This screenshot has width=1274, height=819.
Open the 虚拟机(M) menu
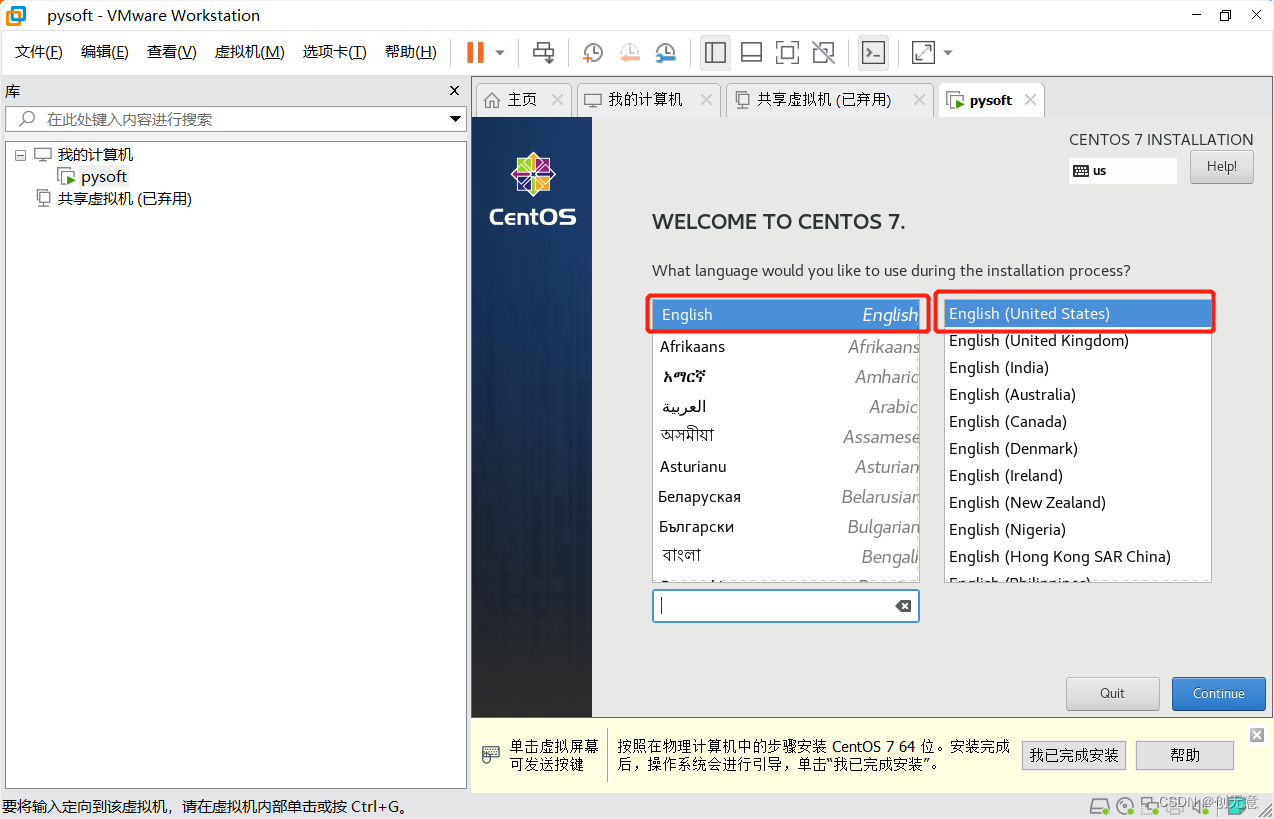click(x=250, y=52)
